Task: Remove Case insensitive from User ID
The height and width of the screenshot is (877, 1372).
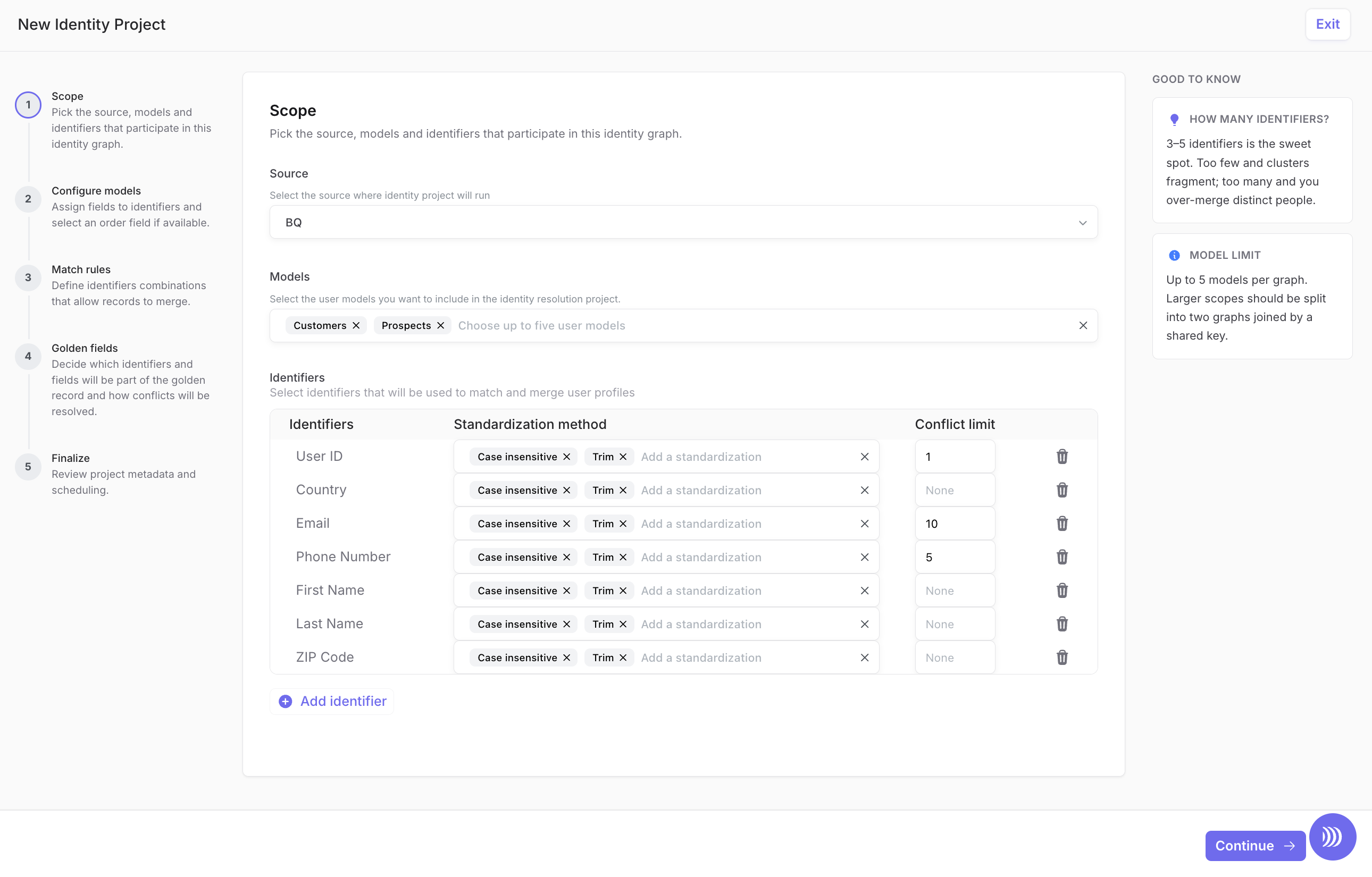Action: click(x=566, y=457)
